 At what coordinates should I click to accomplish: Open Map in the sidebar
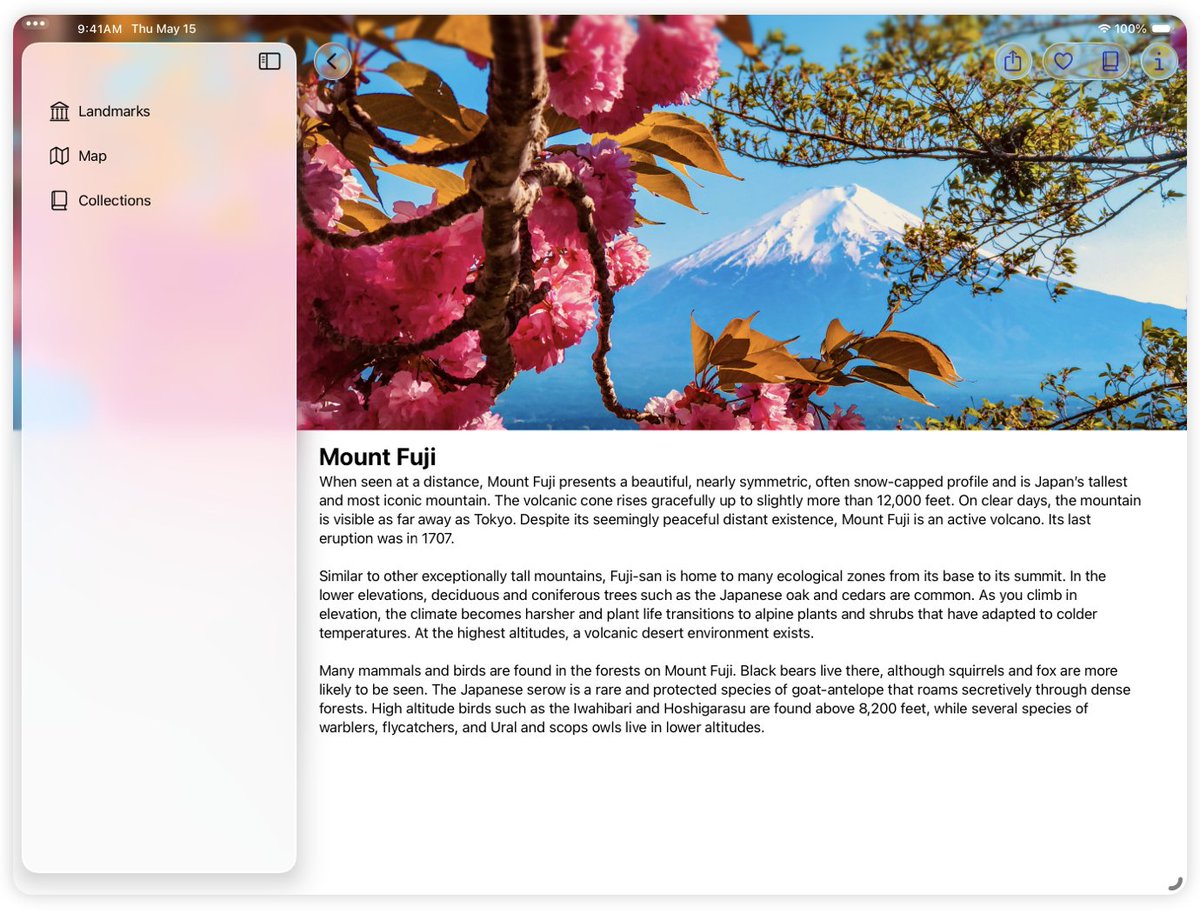[159, 156]
